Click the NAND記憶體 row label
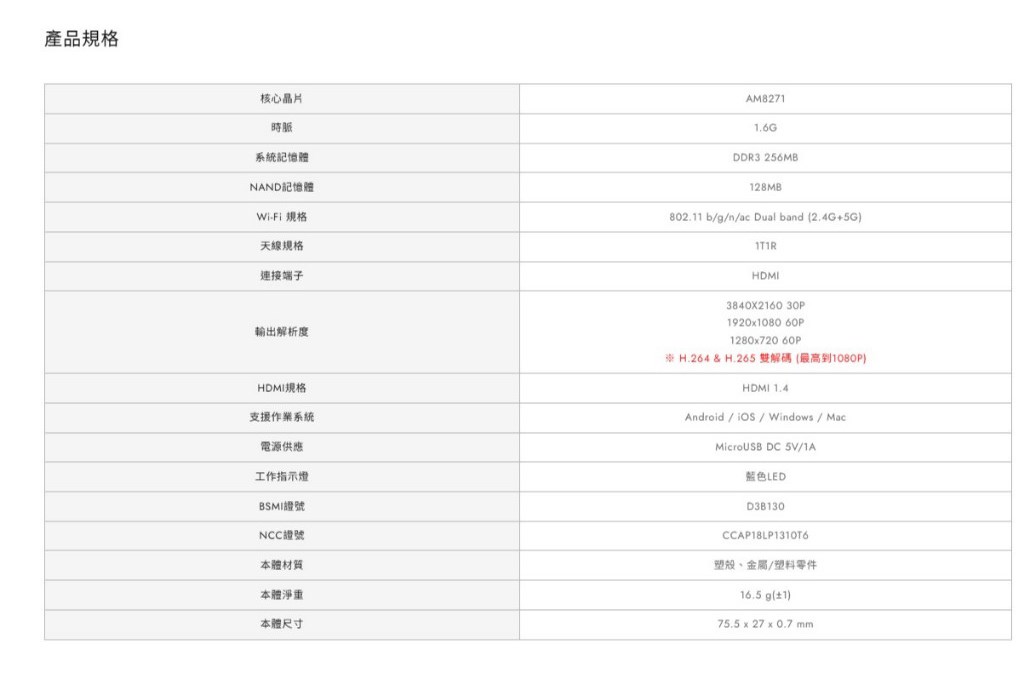 pyautogui.click(x=281, y=187)
